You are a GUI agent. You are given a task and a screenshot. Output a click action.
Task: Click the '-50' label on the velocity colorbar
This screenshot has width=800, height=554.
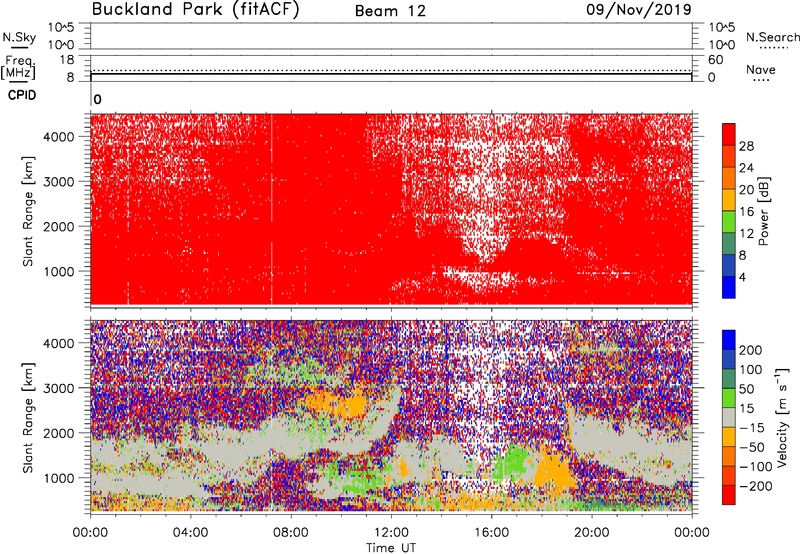click(x=752, y=447)
